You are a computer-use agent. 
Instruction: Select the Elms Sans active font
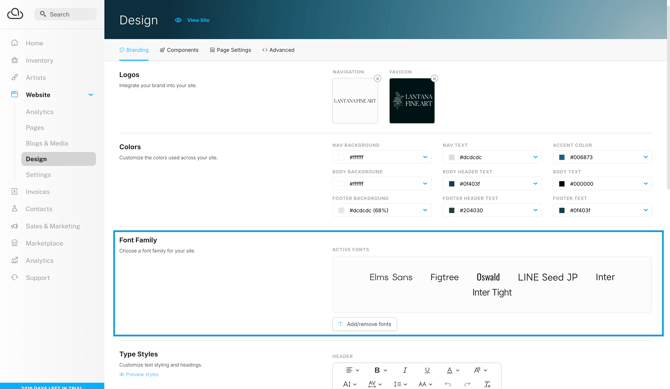click(x=391, y=277)
